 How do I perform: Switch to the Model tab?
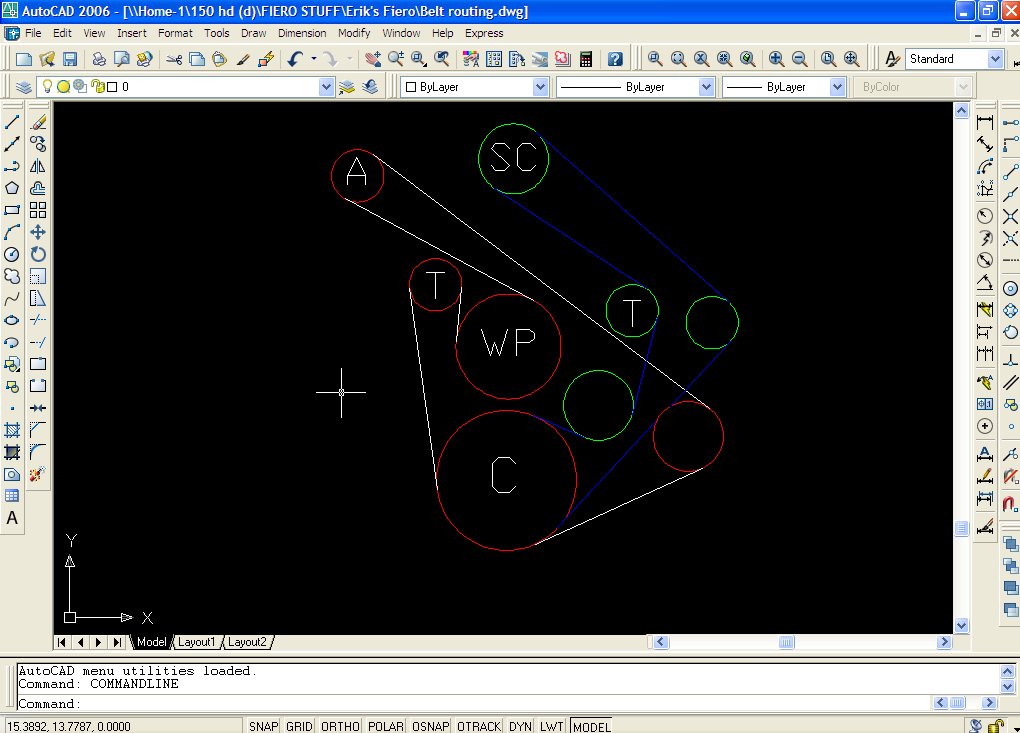(x=152, y=642)
